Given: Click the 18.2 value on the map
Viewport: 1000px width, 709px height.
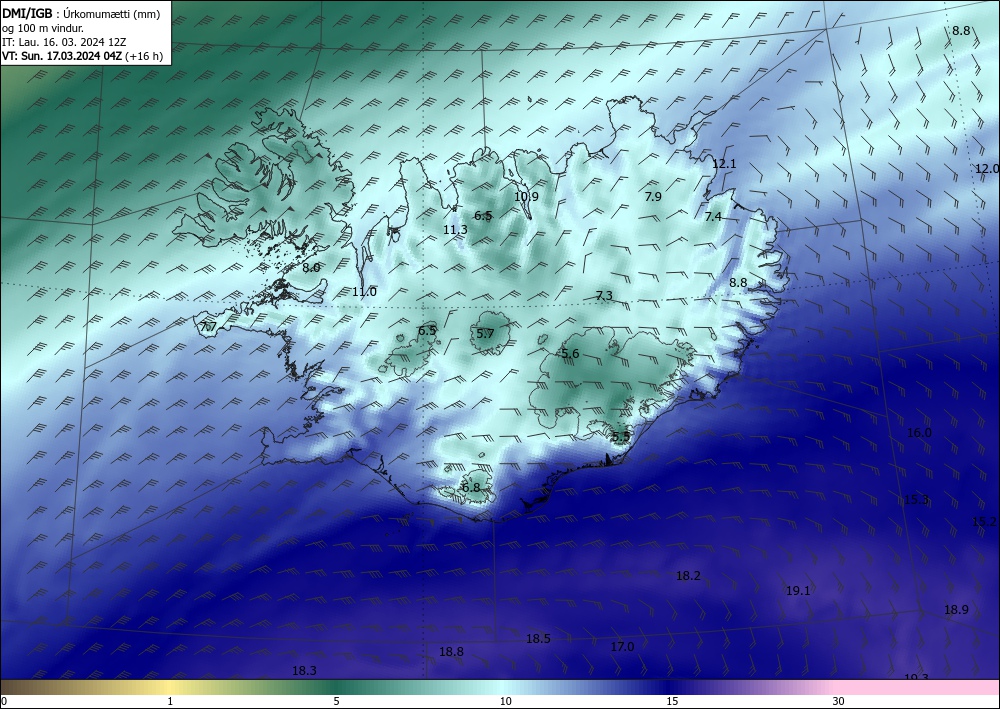Looking at the screenshot, I should pyautogui.click(x=688, y=576).
